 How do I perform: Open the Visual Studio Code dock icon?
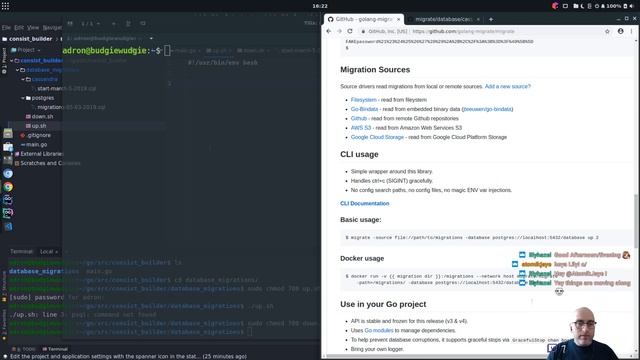pos(8,227)
